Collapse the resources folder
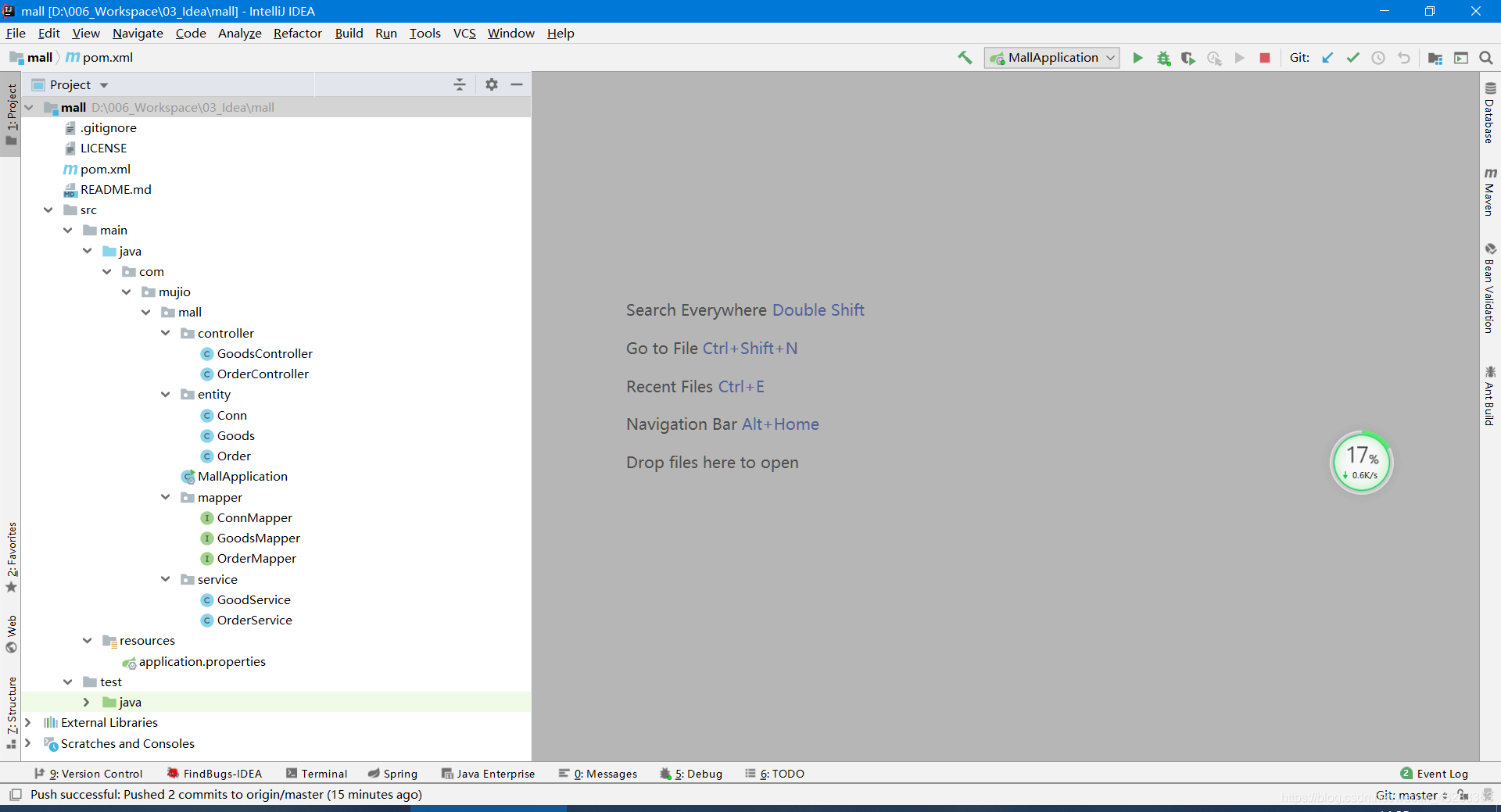Viewport: 1501px width, 812px height. 88,641
